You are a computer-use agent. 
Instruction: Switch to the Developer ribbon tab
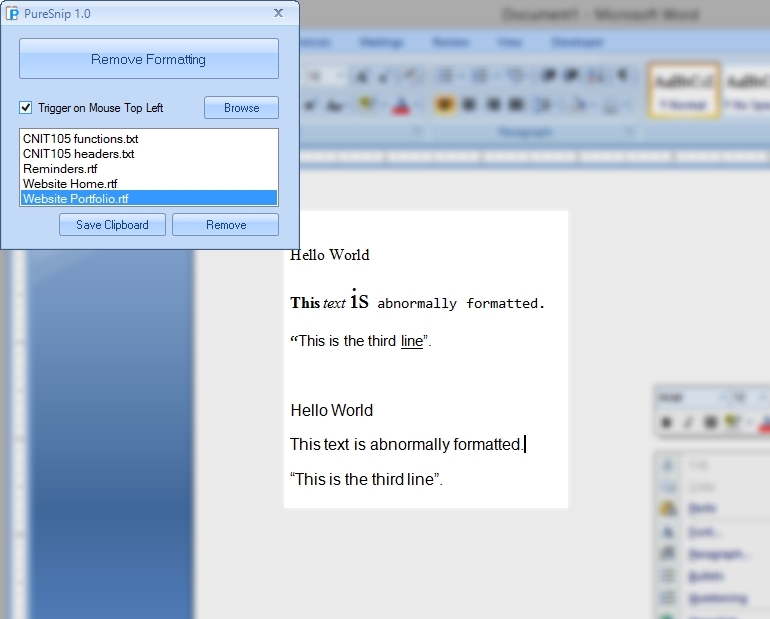[x=577, y=43]
